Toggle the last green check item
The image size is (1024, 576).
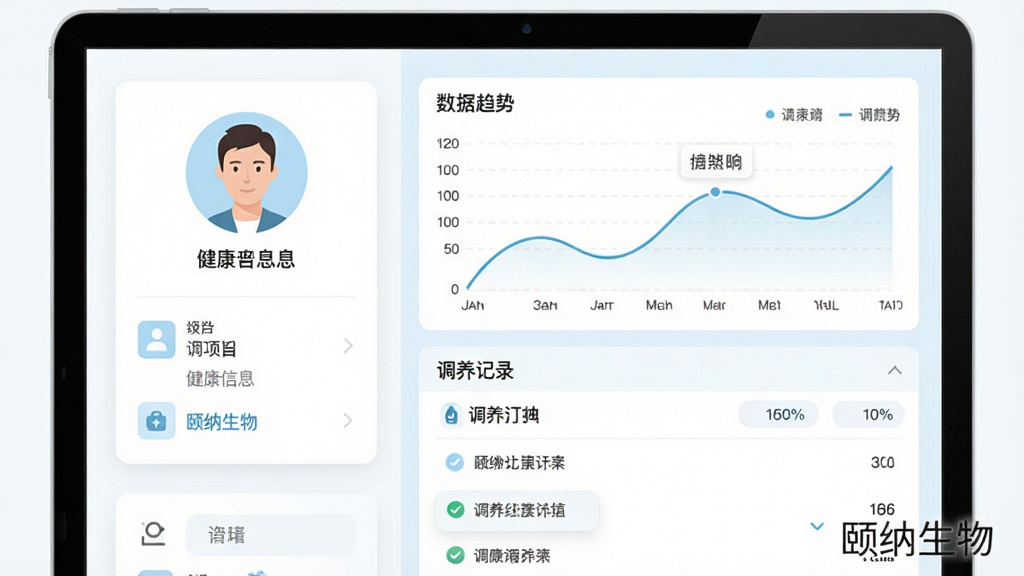click(x=455, y=555)
